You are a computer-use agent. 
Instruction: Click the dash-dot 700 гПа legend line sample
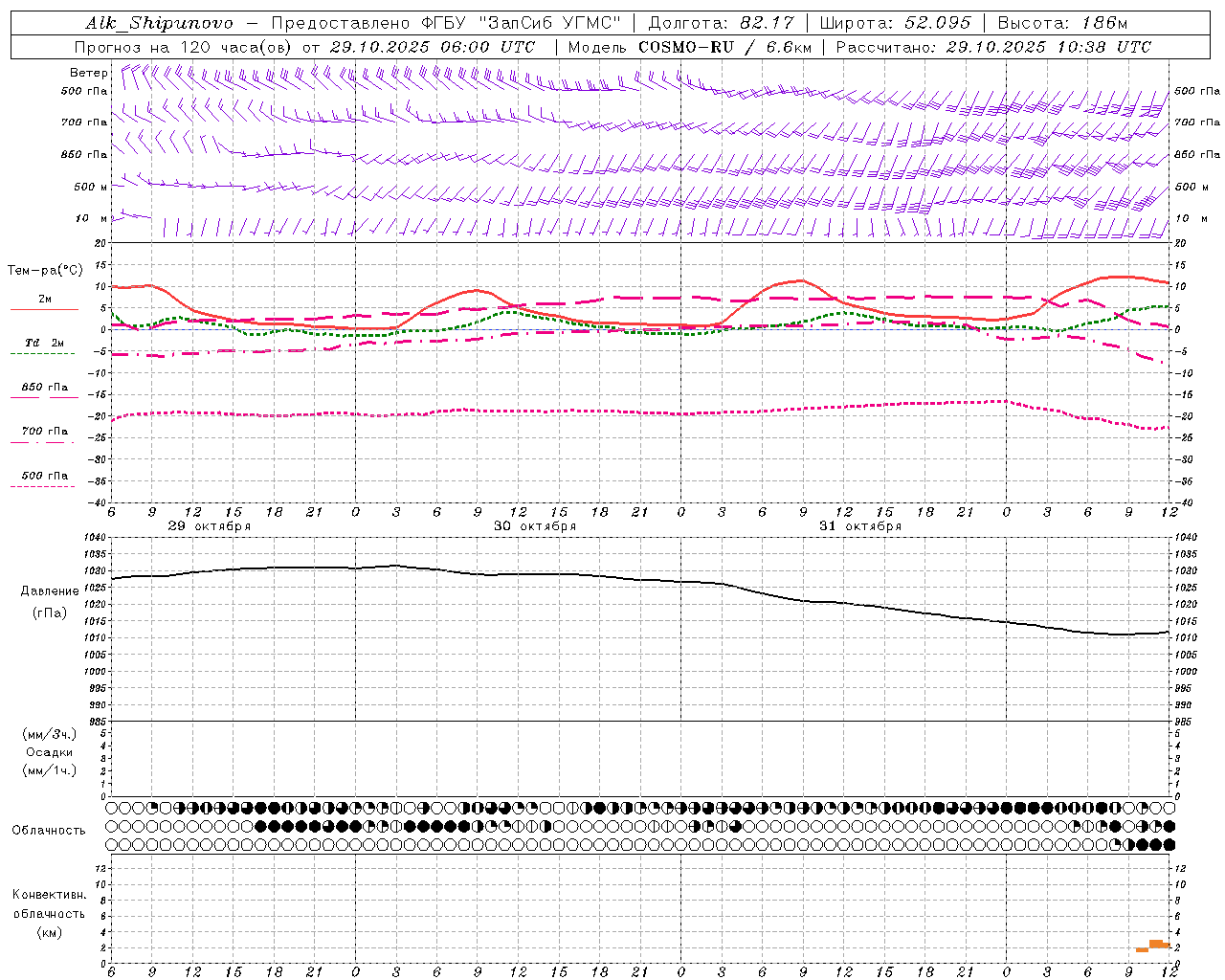(42, 442)
